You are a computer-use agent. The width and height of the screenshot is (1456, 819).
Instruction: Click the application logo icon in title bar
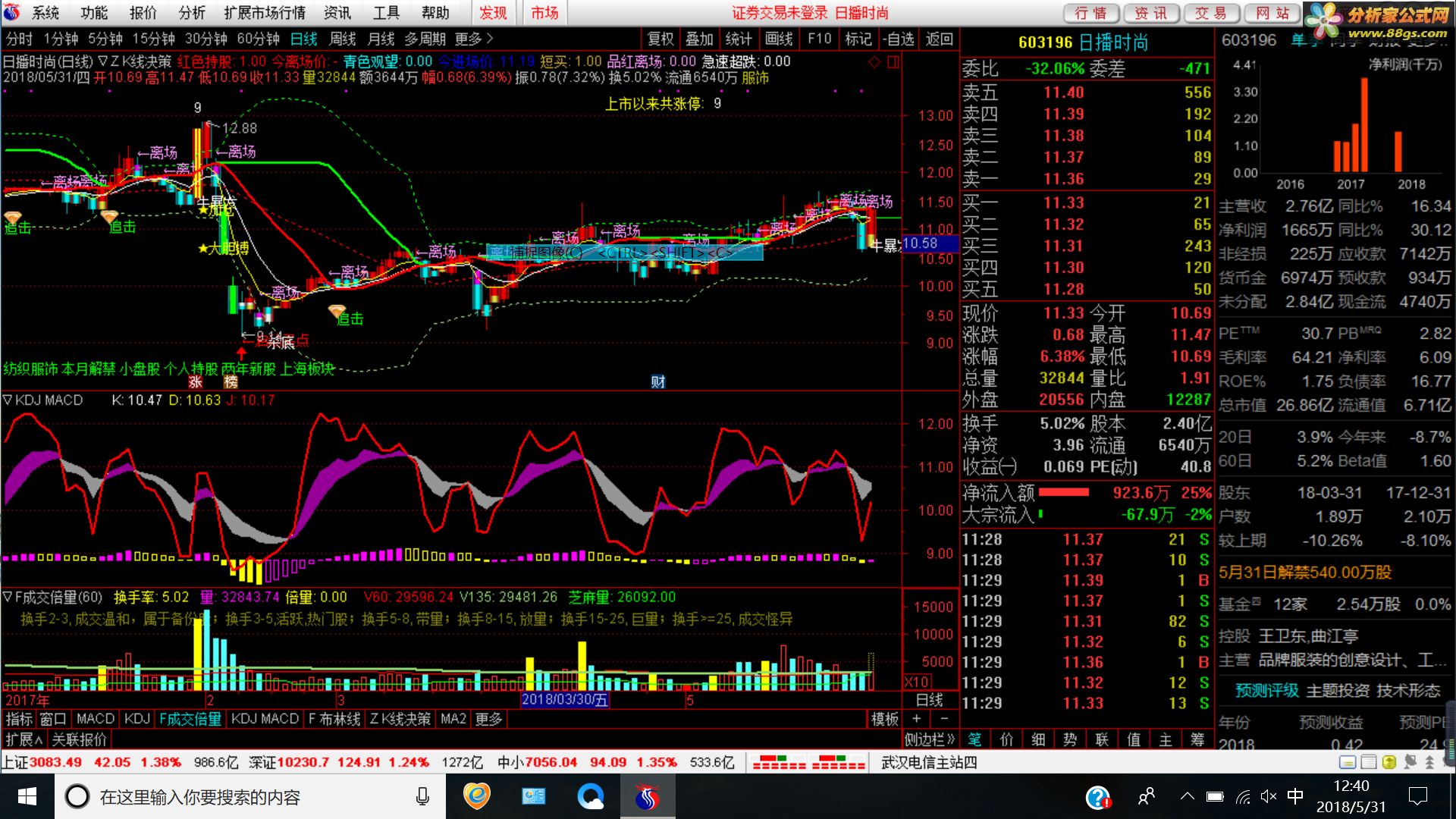pos(13,12)
